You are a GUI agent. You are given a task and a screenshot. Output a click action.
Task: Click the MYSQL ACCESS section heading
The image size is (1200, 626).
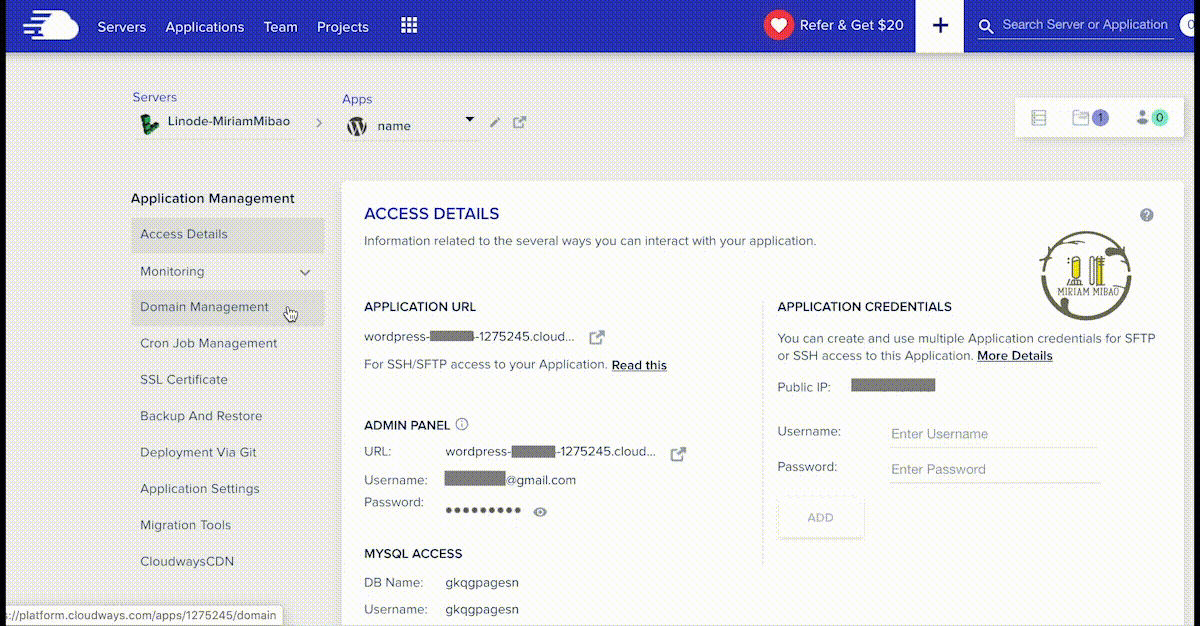413,554
